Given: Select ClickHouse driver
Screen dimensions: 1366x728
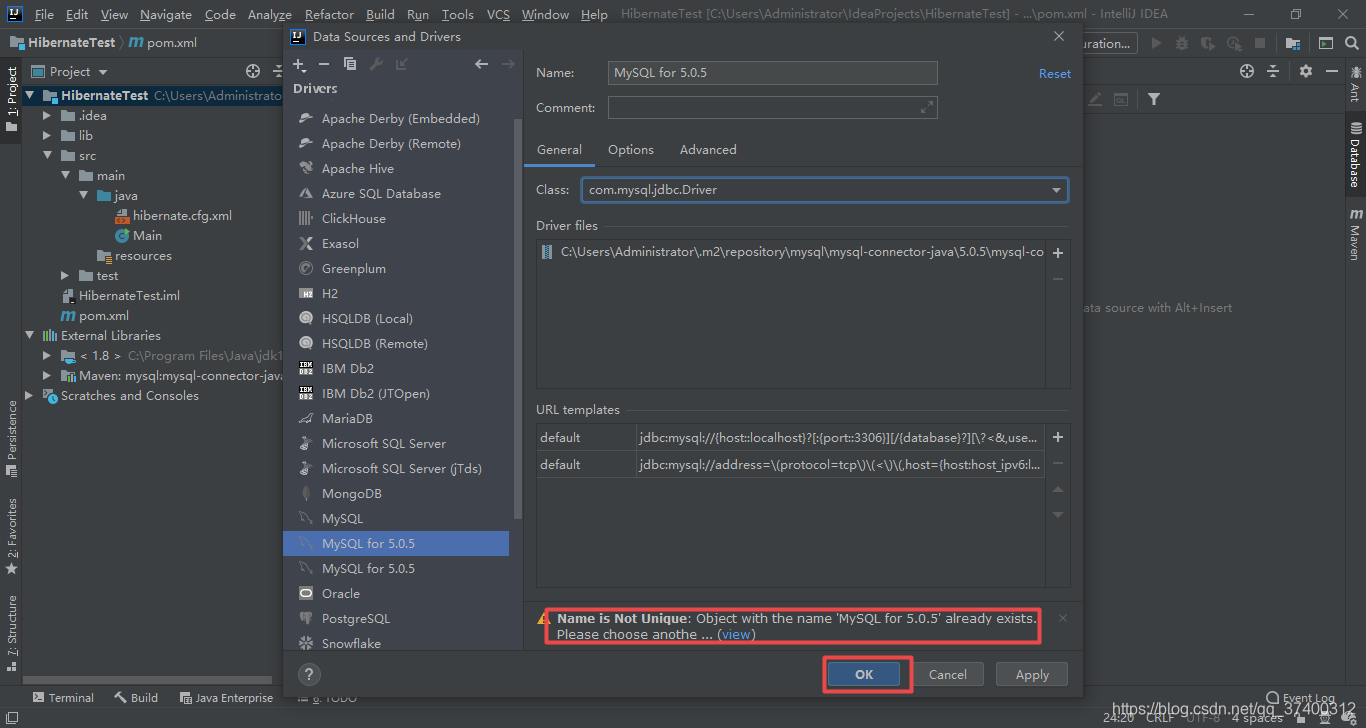Looking at the screenshot, I should coord(397,218).
